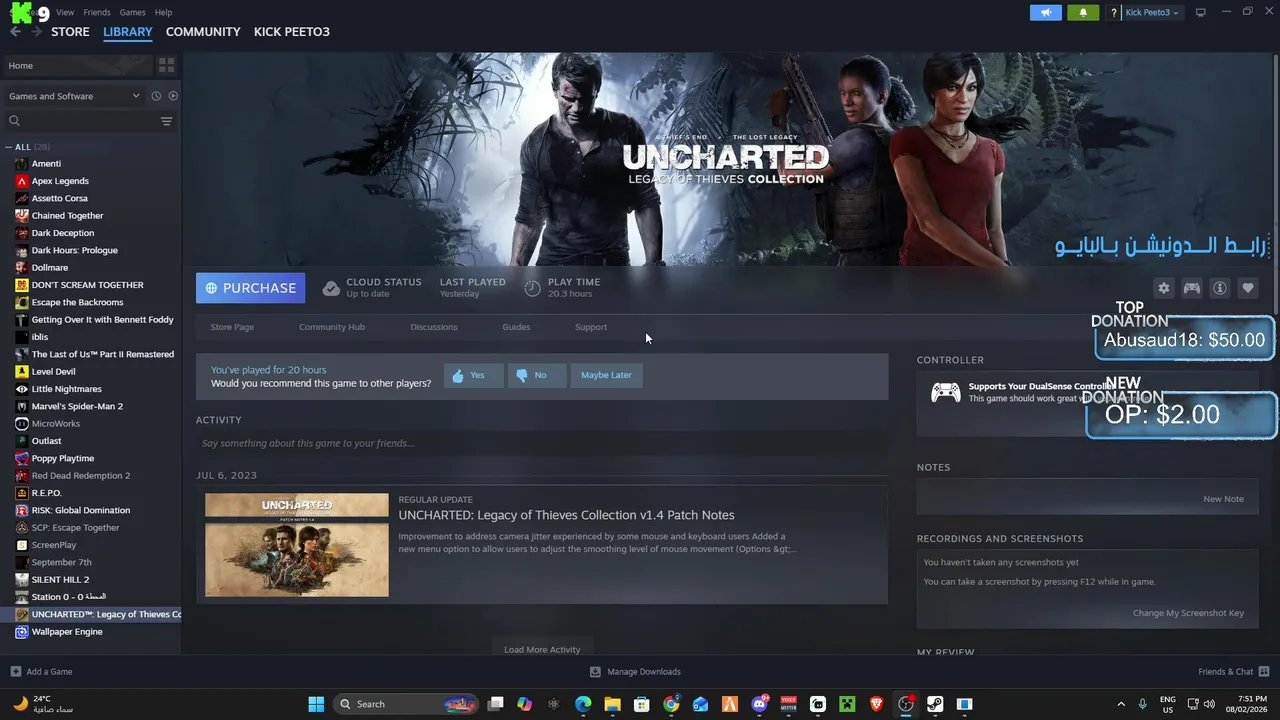
Task: Click the library search magnifier icon
Action: pos(14,121)
